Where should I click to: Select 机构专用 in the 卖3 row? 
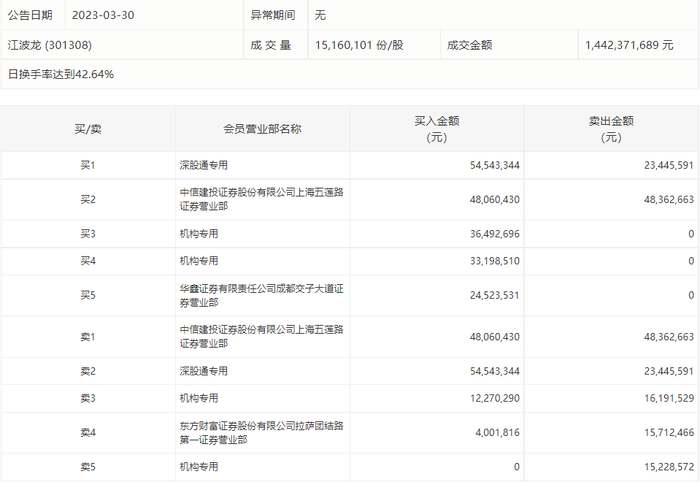199,398
